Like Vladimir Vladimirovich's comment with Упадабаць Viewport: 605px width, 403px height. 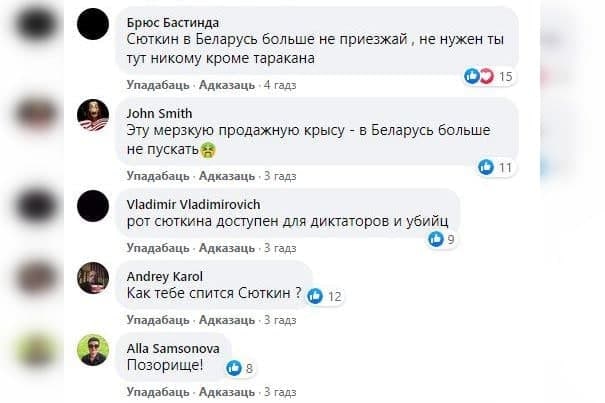click(152, 248)
